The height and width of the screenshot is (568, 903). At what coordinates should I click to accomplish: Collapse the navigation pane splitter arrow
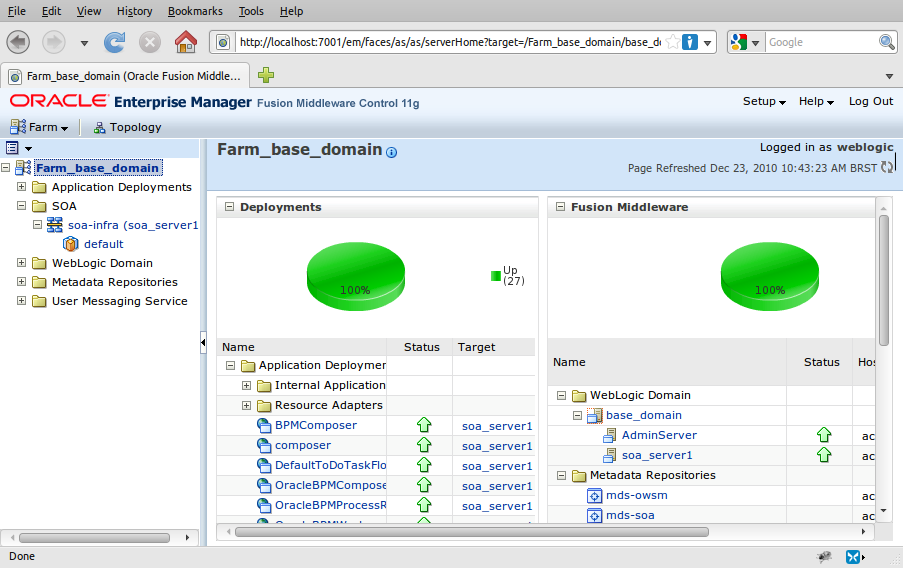coord(204,342)
